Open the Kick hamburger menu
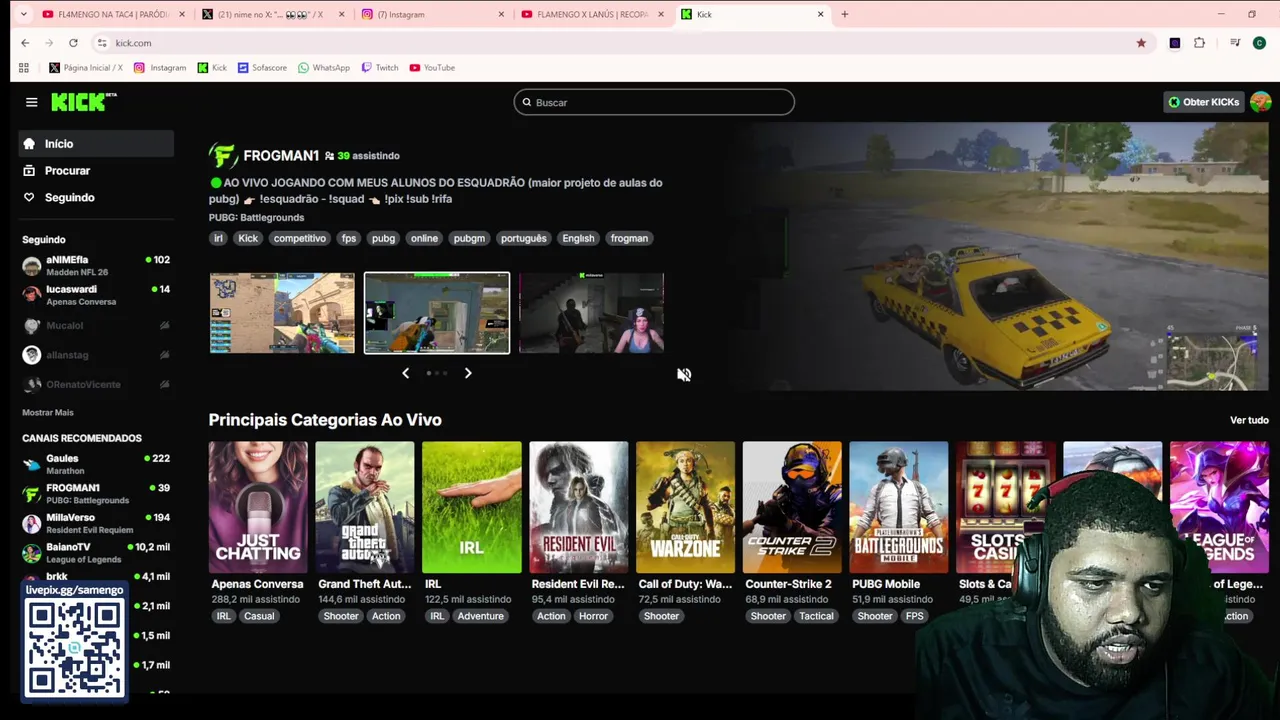1280x720 pixels. coord(31,102)
